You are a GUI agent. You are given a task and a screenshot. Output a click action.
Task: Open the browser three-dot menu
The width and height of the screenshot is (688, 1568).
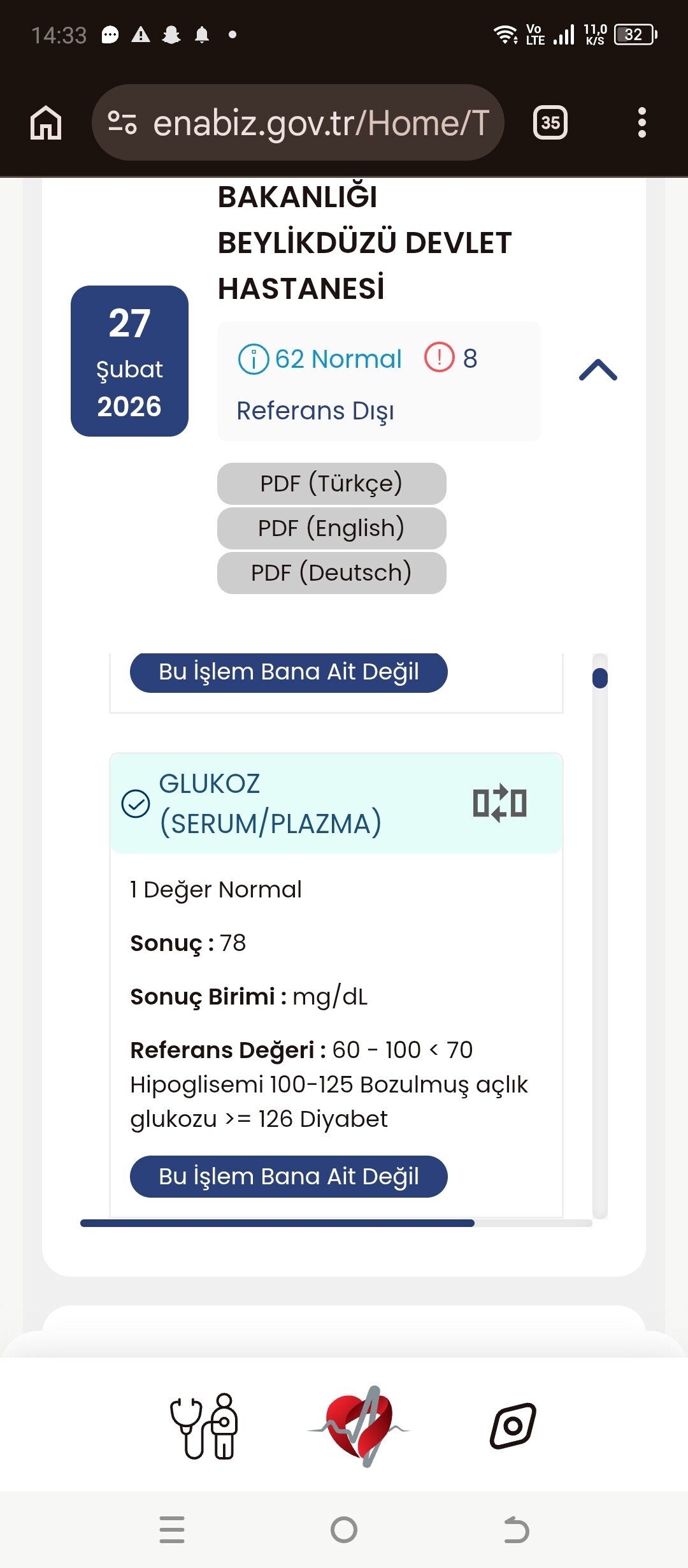(x=641, y=122)
